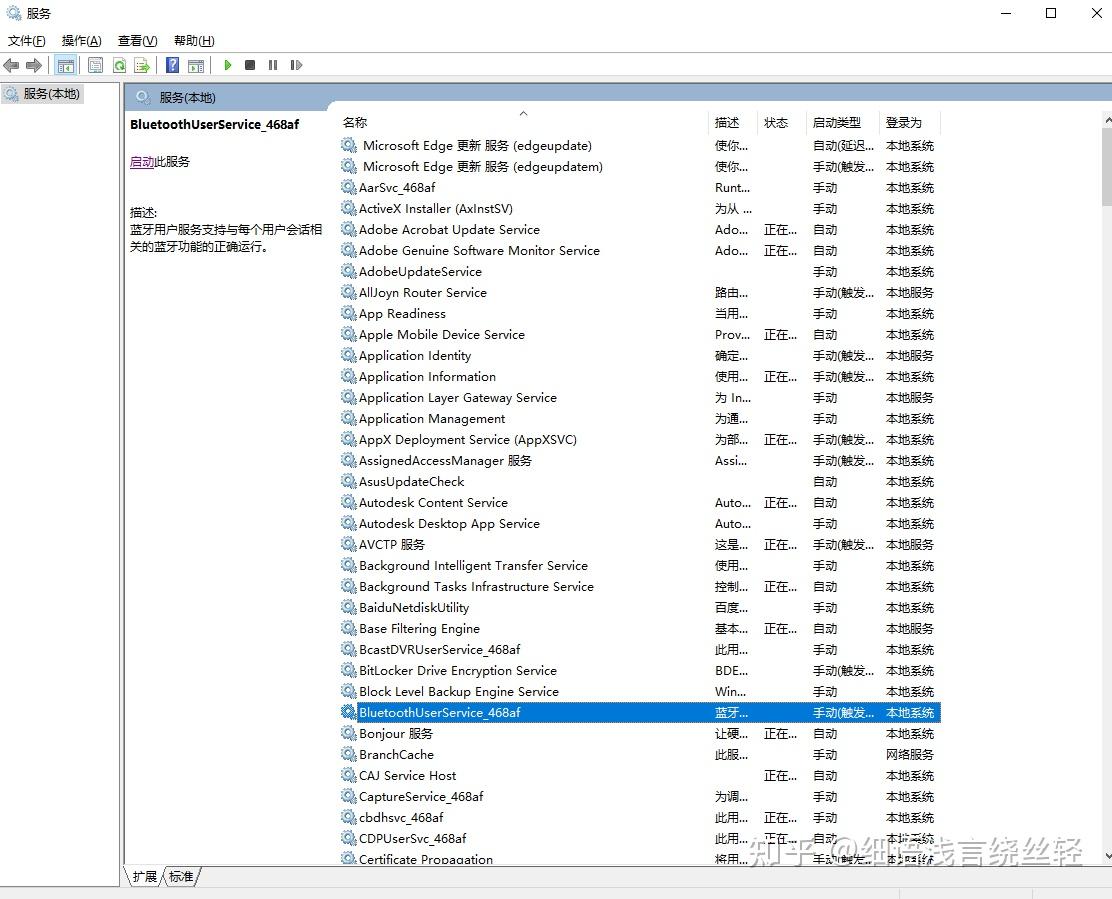
Task: Select AllJoyn Router Service row
Action: pos(640,292)
